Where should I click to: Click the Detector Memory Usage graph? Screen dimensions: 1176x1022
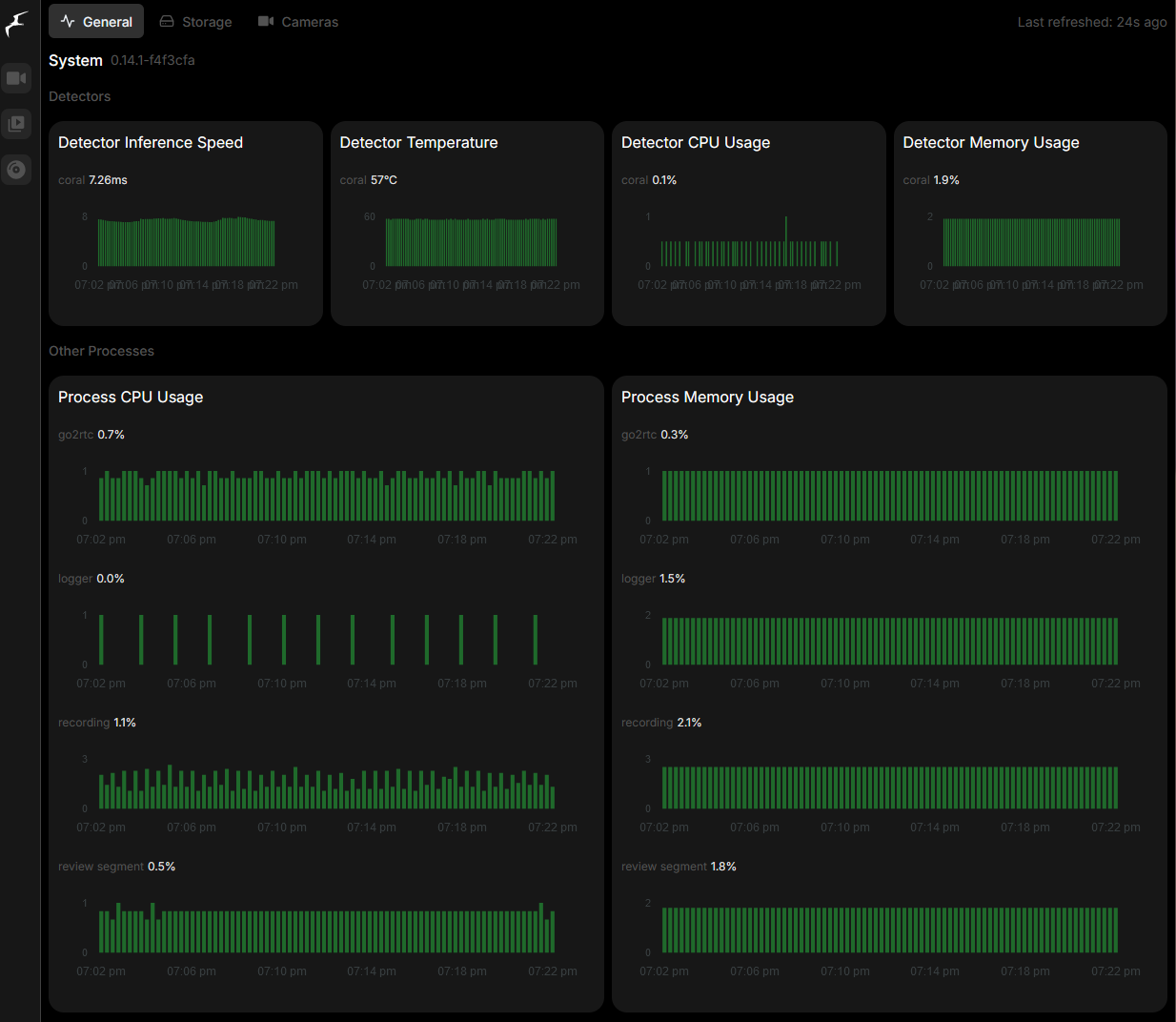coord(1031,243)
